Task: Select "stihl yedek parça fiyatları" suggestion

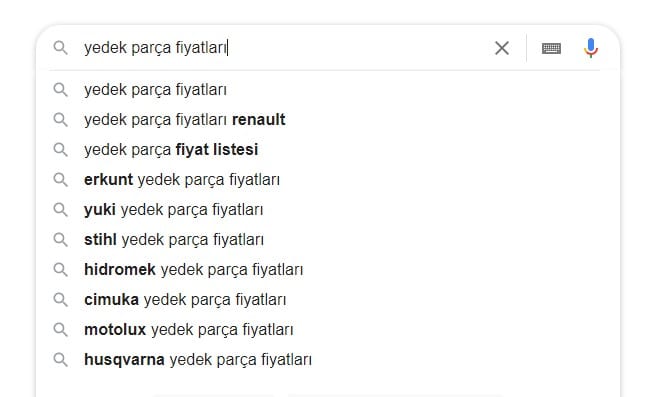Action: click(x=328, y=239)
